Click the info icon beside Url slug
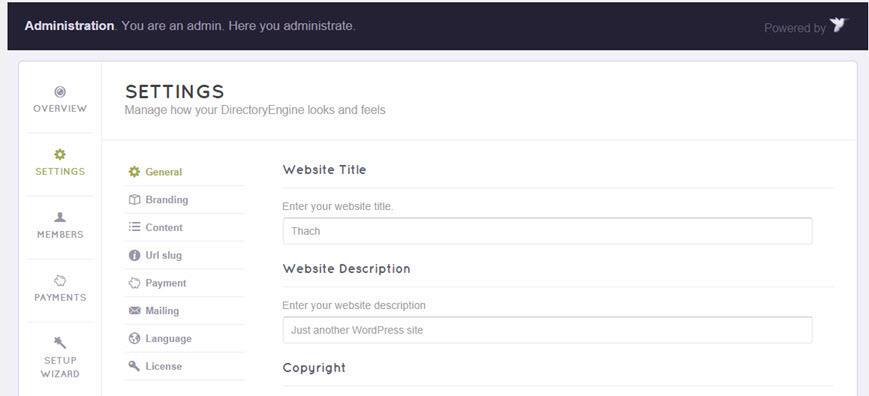869x396 pixels. tap(134, 255)
